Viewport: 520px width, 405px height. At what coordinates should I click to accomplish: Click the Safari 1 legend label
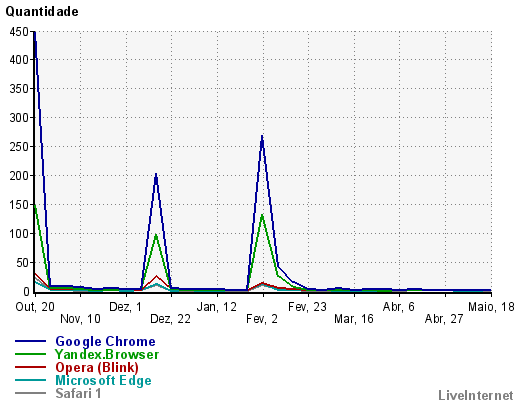click(x=78, y=393)
